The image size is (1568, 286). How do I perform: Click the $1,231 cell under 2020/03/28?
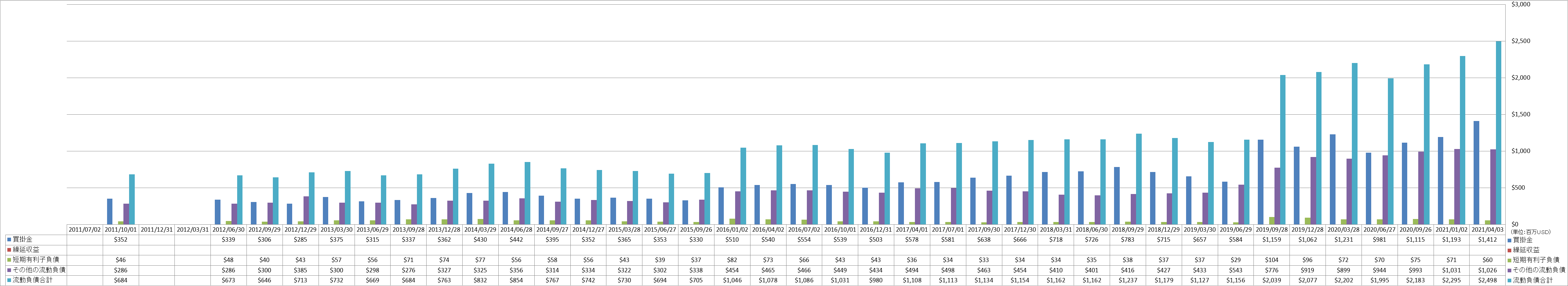coord(1344,240)
